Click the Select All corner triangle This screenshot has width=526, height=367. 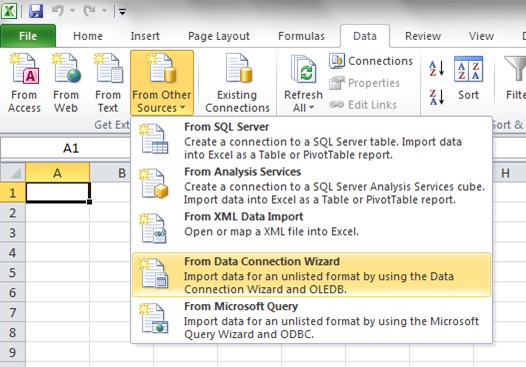[13, 173]
